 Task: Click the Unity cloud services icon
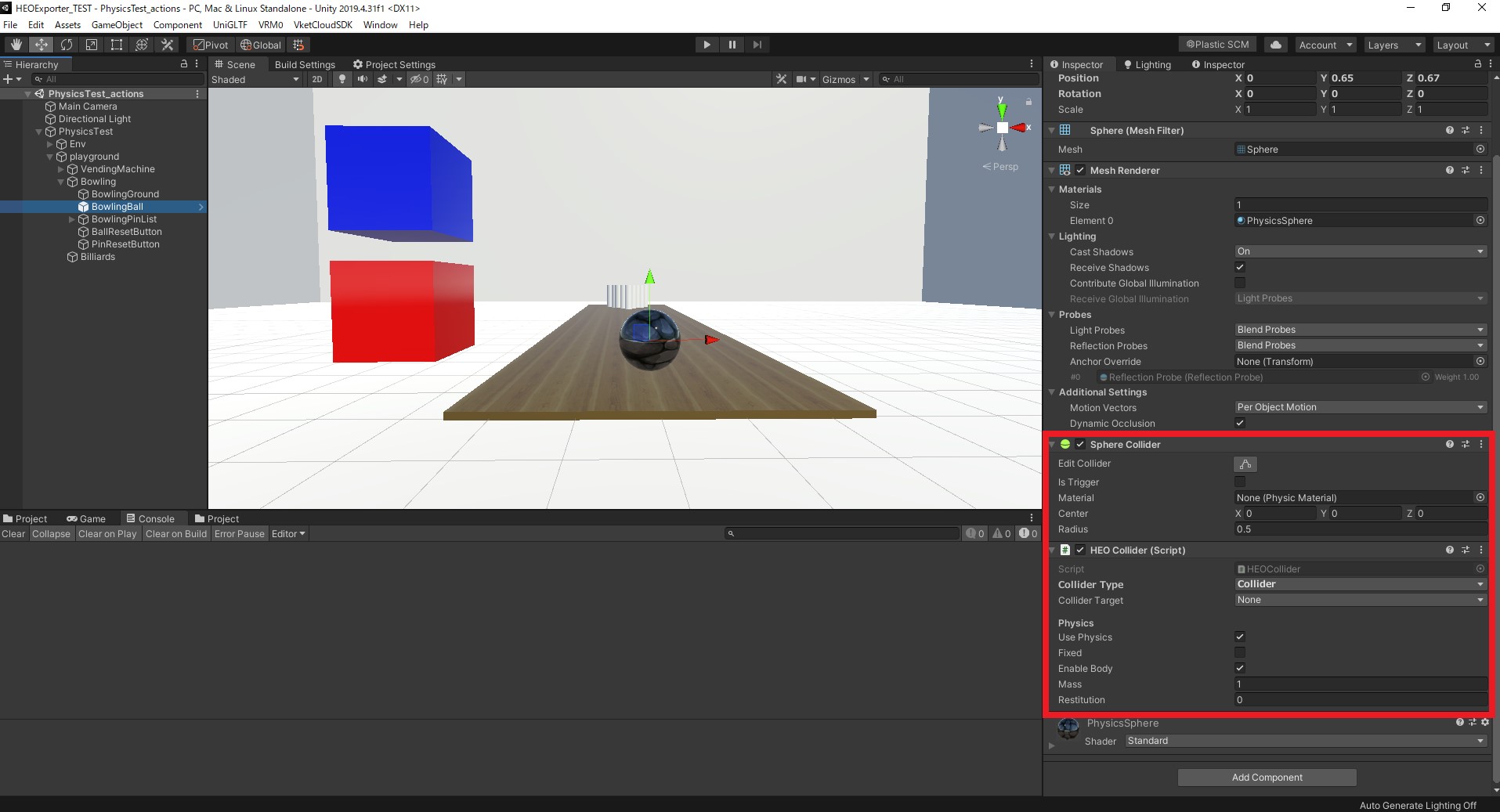[1275, 45]
